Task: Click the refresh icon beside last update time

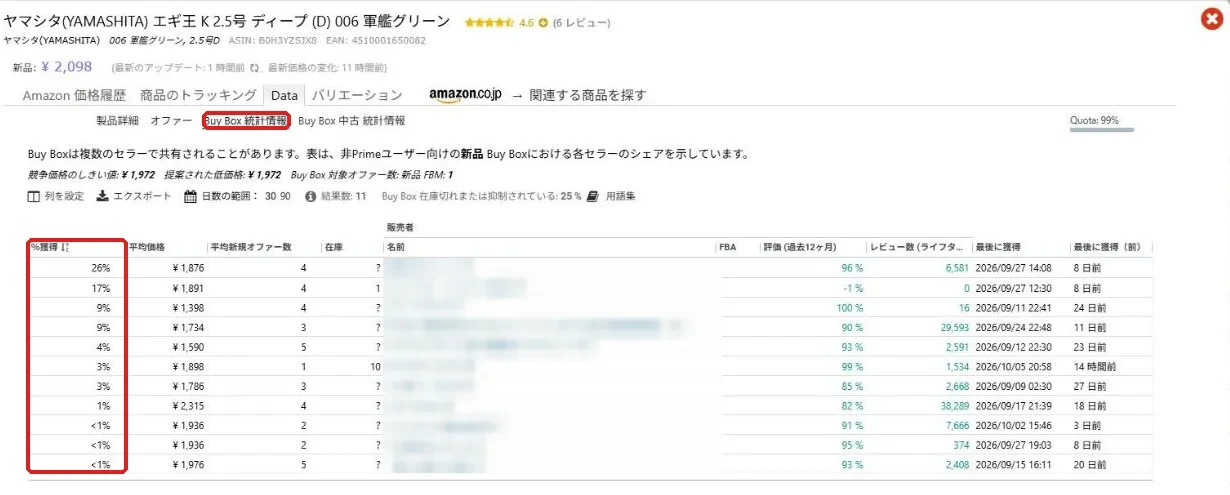Action: click(x=254, y=68)
